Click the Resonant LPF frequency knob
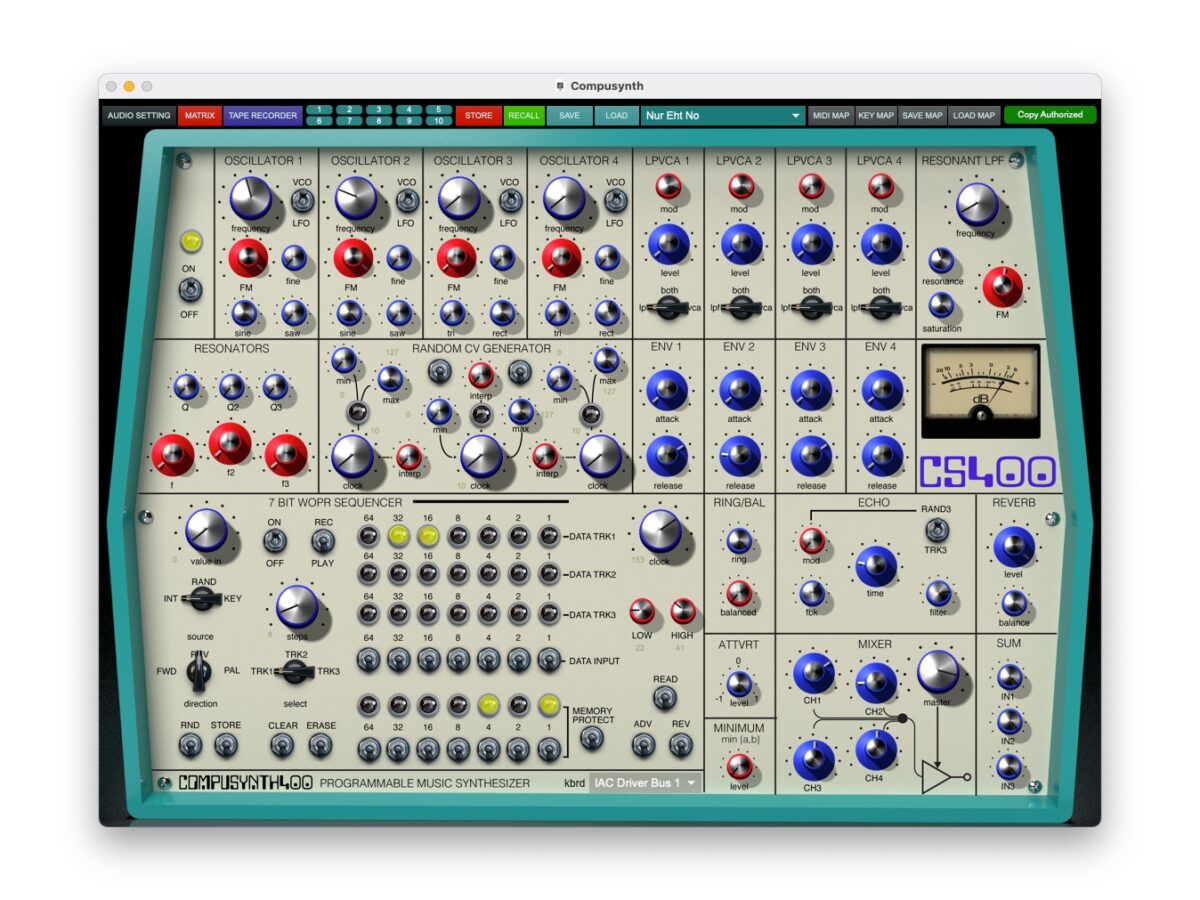The image size is (1200, 900). pyautogui.click(x=977, y=204)
